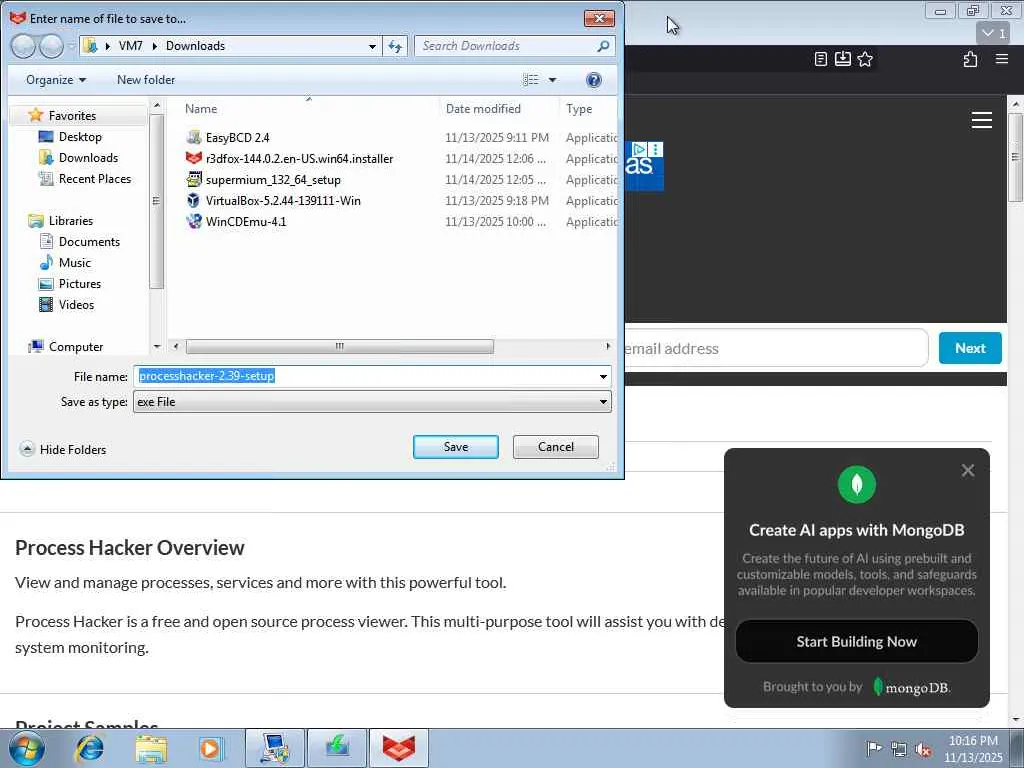The height and width of the screenshot is (768, 1024).
Task: Click the network tray icon
Action: point(899,749)
